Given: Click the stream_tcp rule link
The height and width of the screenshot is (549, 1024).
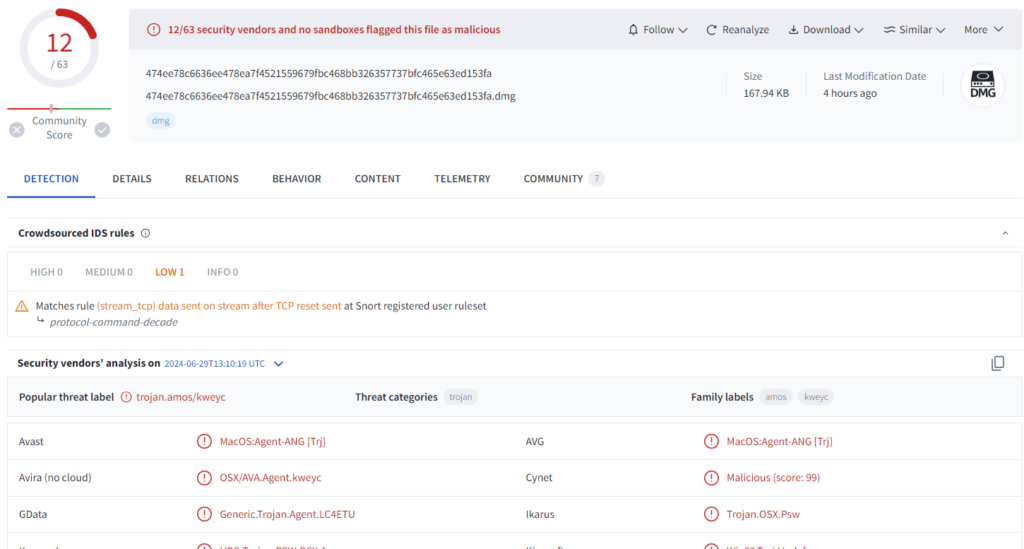Looking at the screenshot, I should click(218, 306).
